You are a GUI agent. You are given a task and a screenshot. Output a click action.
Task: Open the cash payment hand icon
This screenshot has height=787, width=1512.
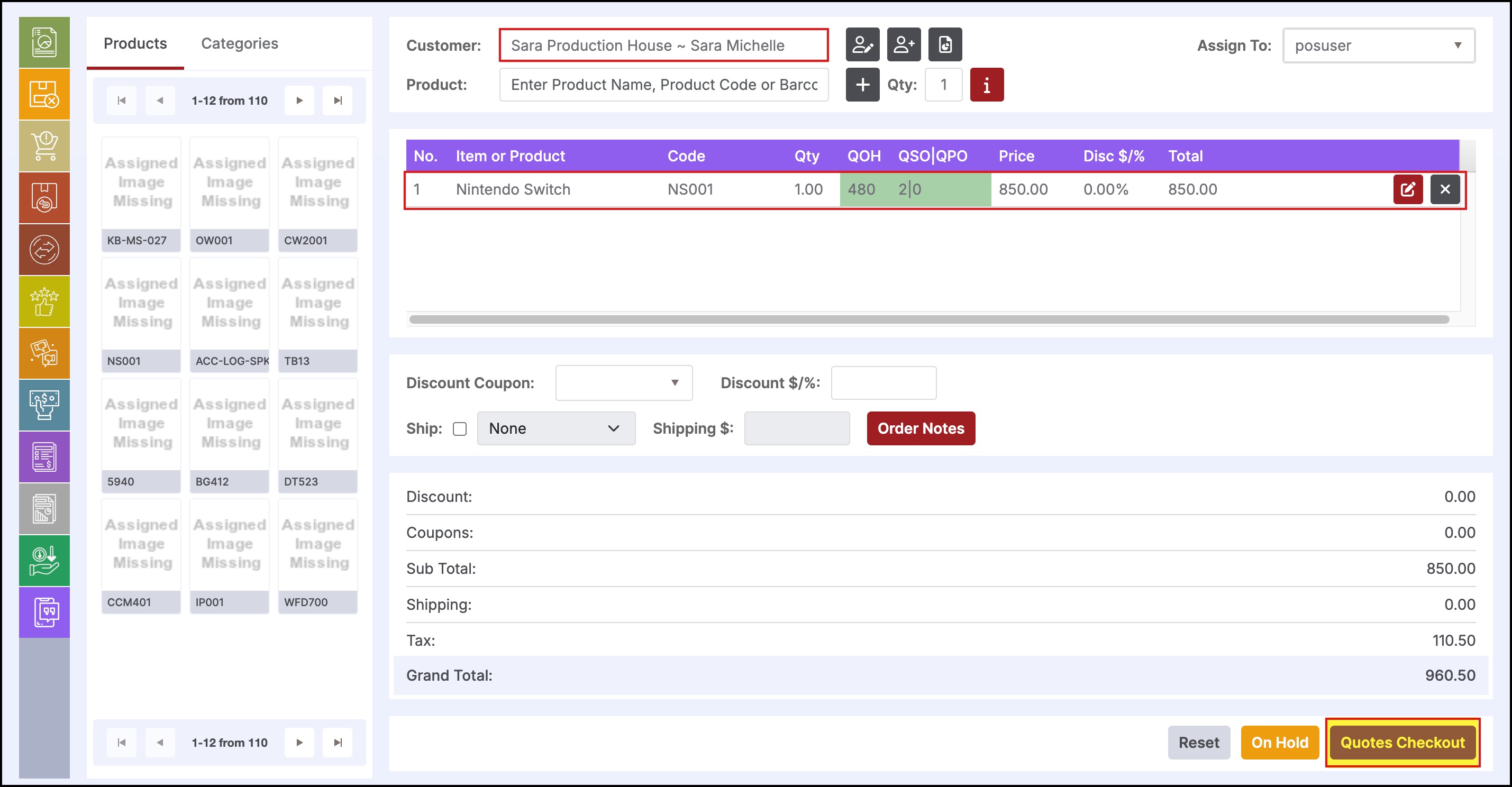(x=44, y=405)
